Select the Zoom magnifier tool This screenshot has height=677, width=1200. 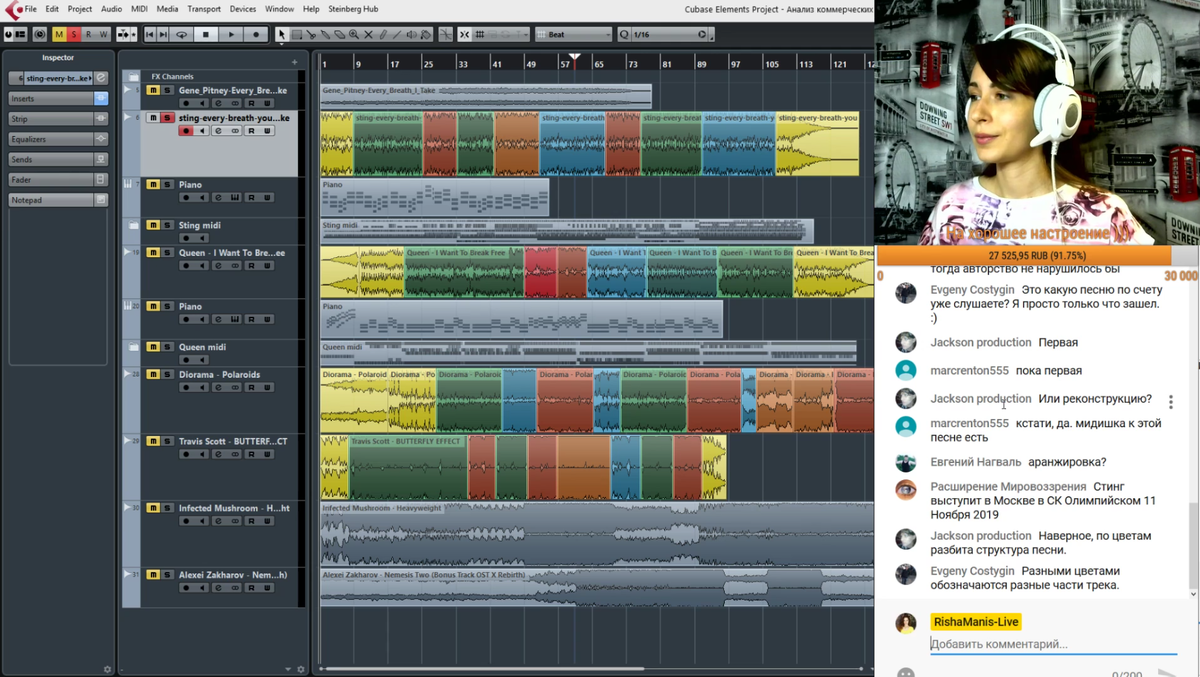click(354, 34)
